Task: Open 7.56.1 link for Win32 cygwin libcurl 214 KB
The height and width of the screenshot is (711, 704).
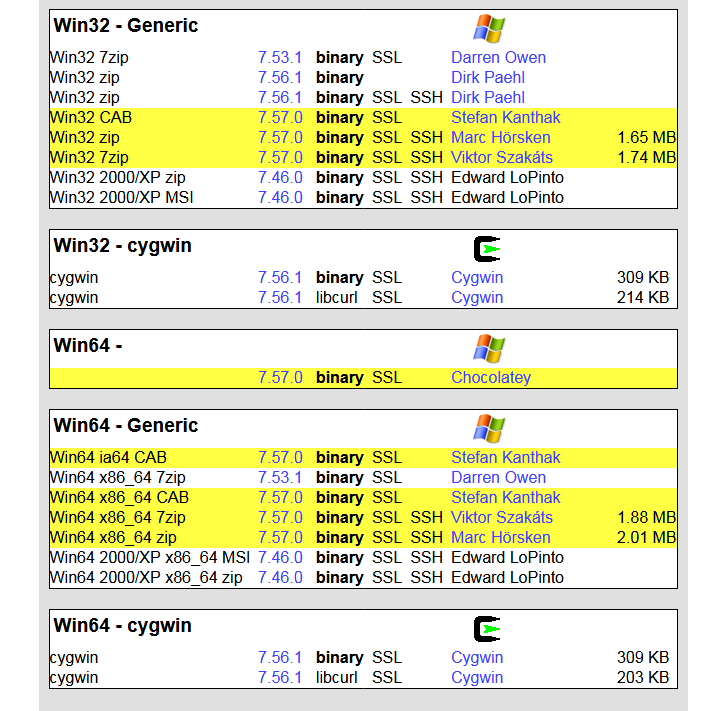Action: 280,297
